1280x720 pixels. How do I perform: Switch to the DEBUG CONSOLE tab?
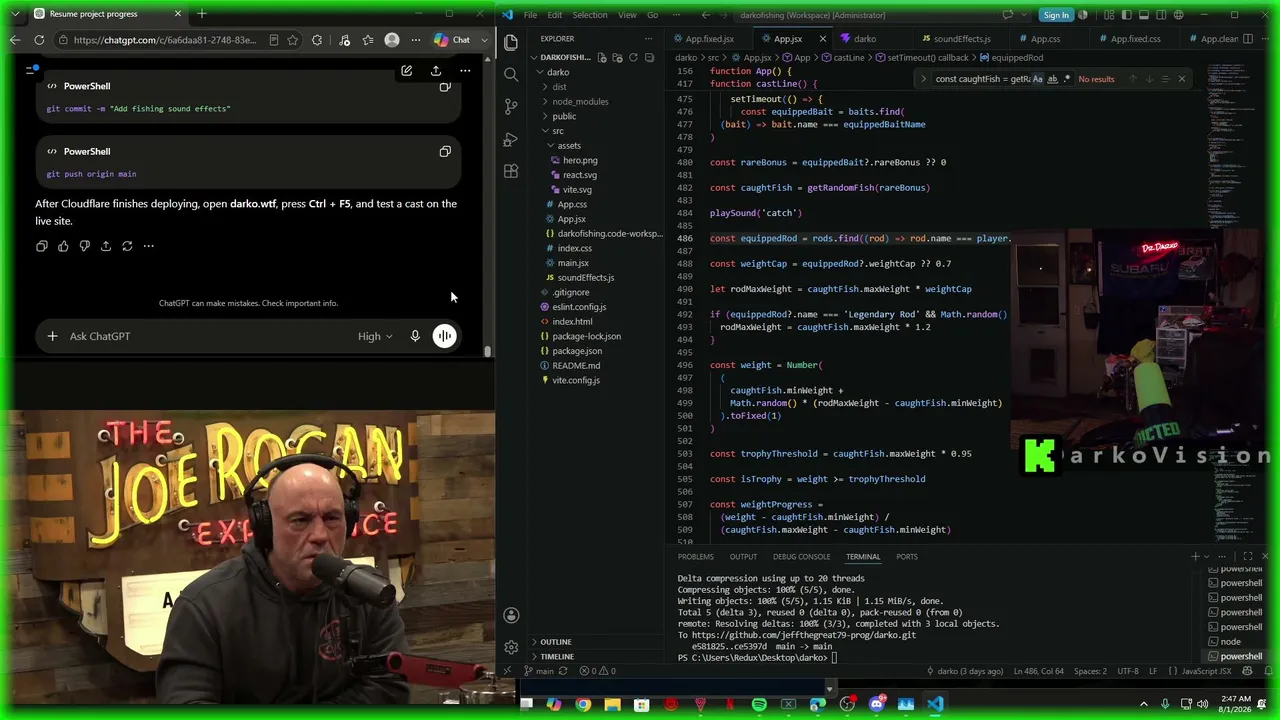801,556
